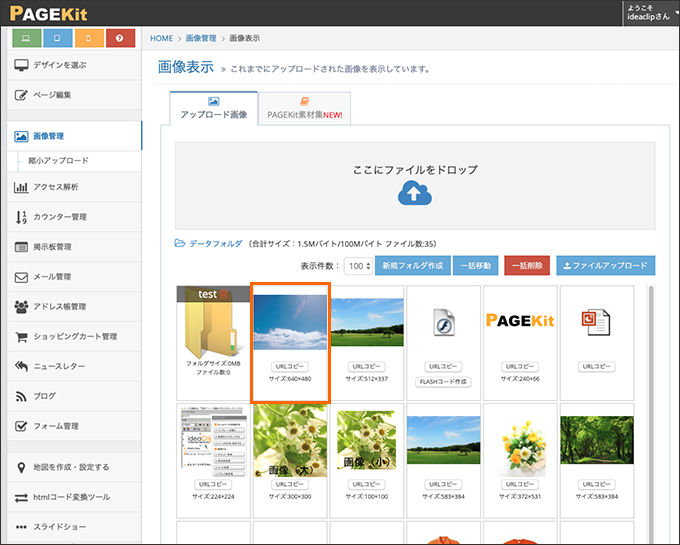Click the orange smartphone preview icon
This screenshot has width=680, height=545.
pyautogui.click(x=89, y=38)
